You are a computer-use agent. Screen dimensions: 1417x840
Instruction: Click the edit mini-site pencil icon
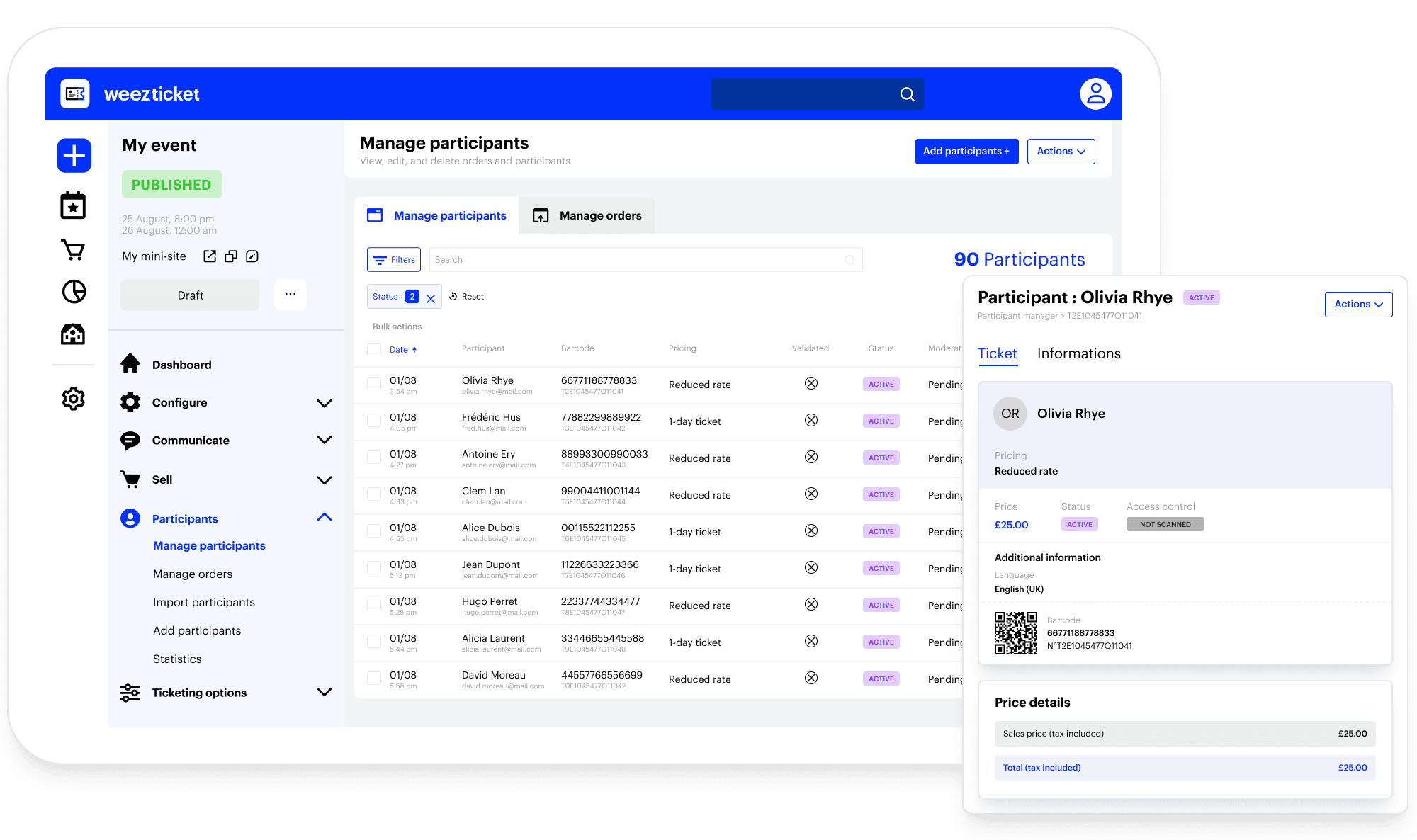[x=252, y=256]
